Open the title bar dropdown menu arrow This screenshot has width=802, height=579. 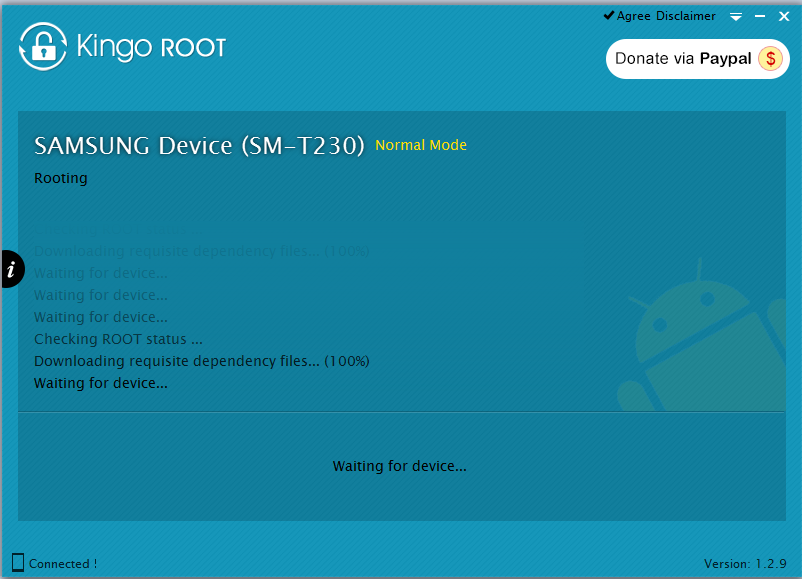[x=736, y=17]
